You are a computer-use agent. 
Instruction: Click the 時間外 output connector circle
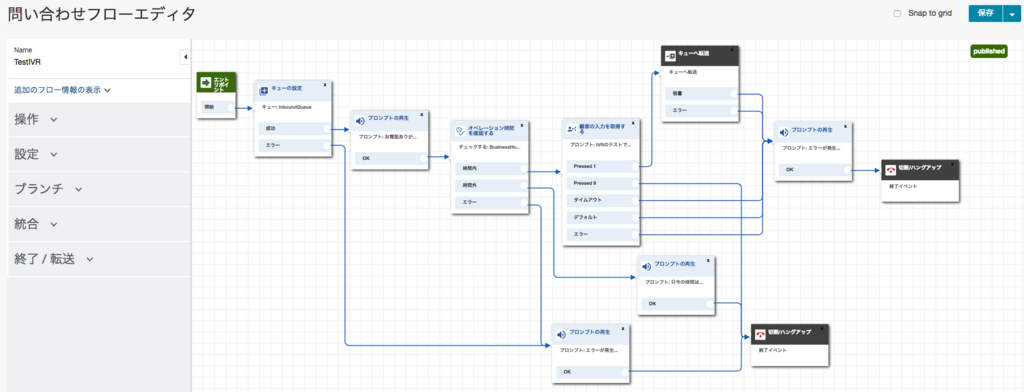click(523, 186)
